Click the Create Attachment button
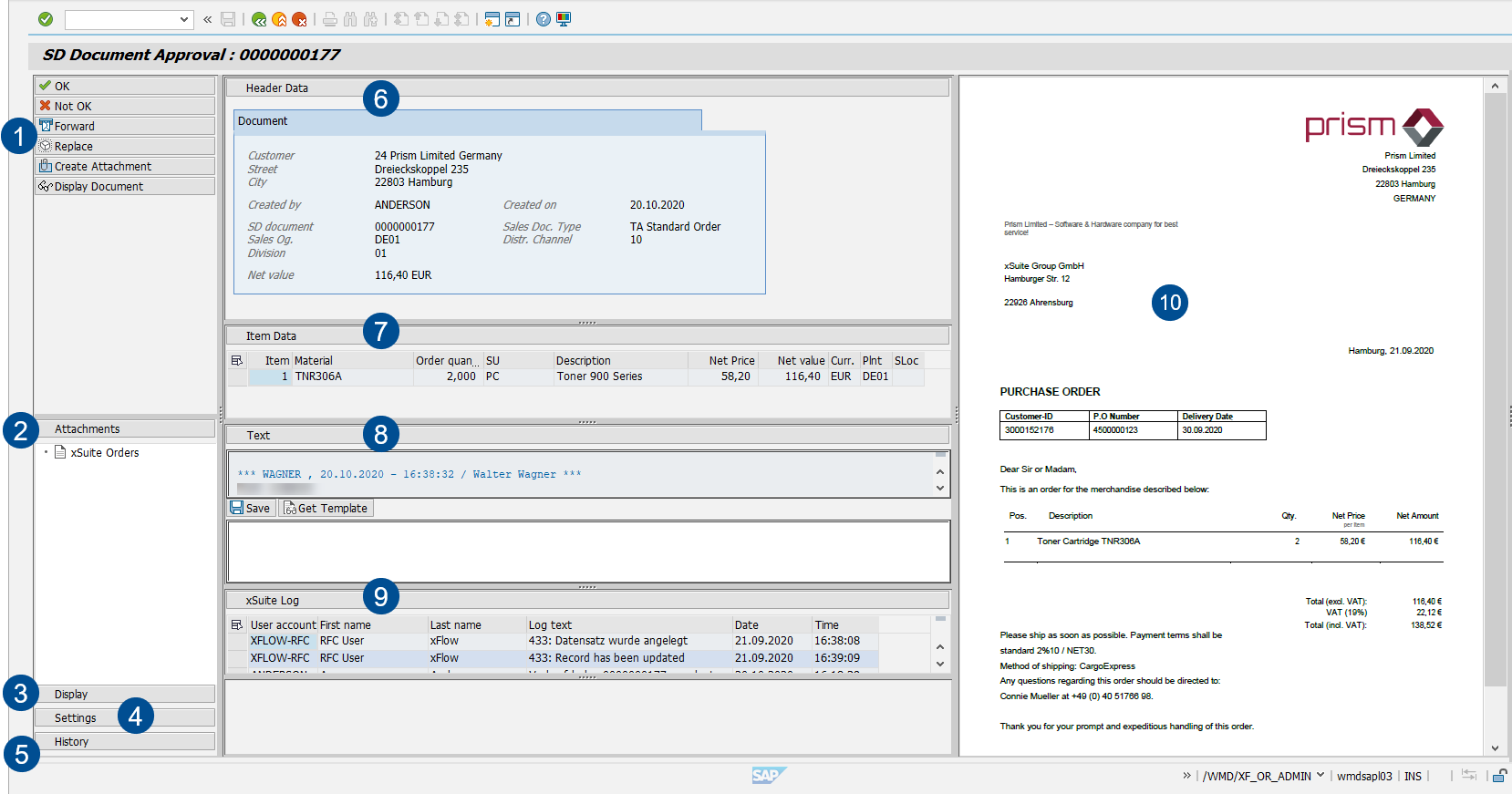The height and width of the screenshot is (794, 1512). coord(125,166)
